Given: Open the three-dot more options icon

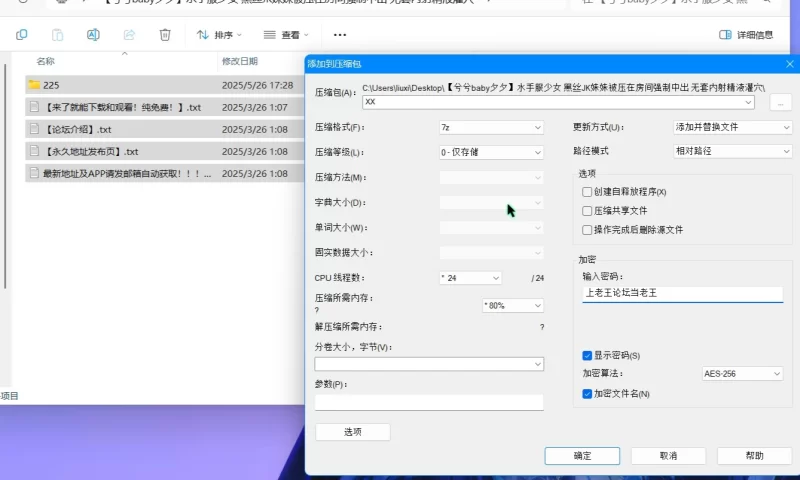Looking at the screenshot, I should pos(340,35).
